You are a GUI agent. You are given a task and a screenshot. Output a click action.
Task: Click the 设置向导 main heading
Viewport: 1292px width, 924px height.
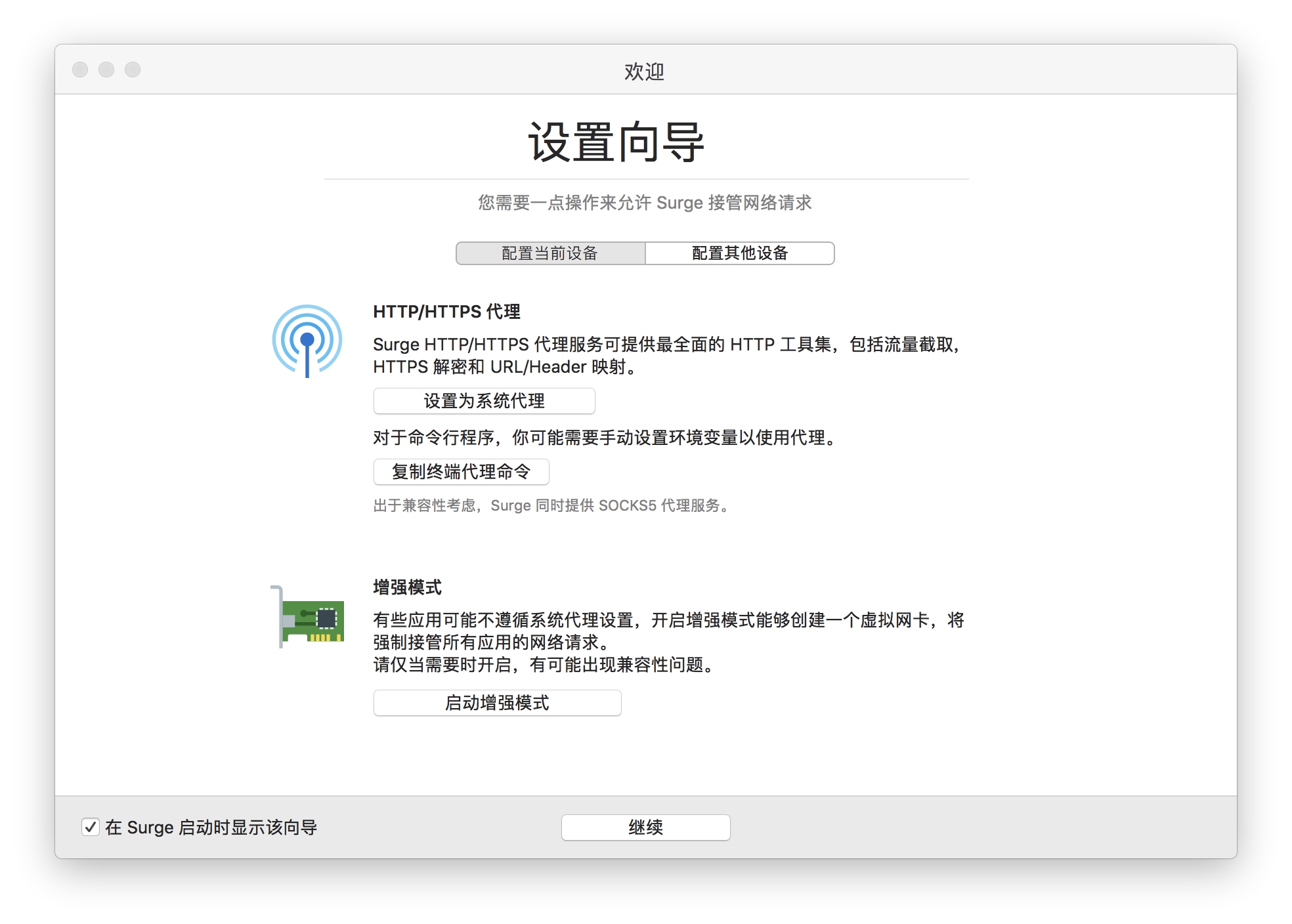(x=616, y=142)
